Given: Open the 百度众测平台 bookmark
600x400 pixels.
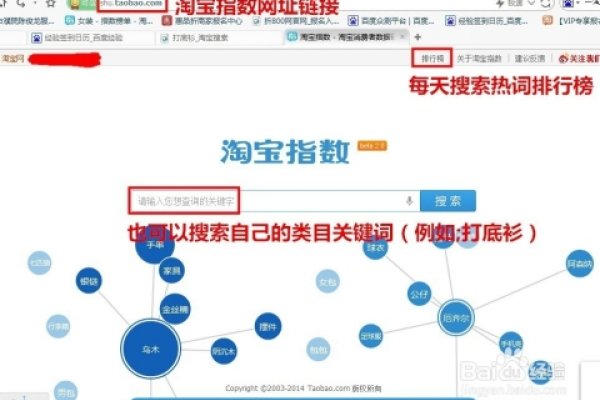Looking at the screenshot, I should pos(391,21).
